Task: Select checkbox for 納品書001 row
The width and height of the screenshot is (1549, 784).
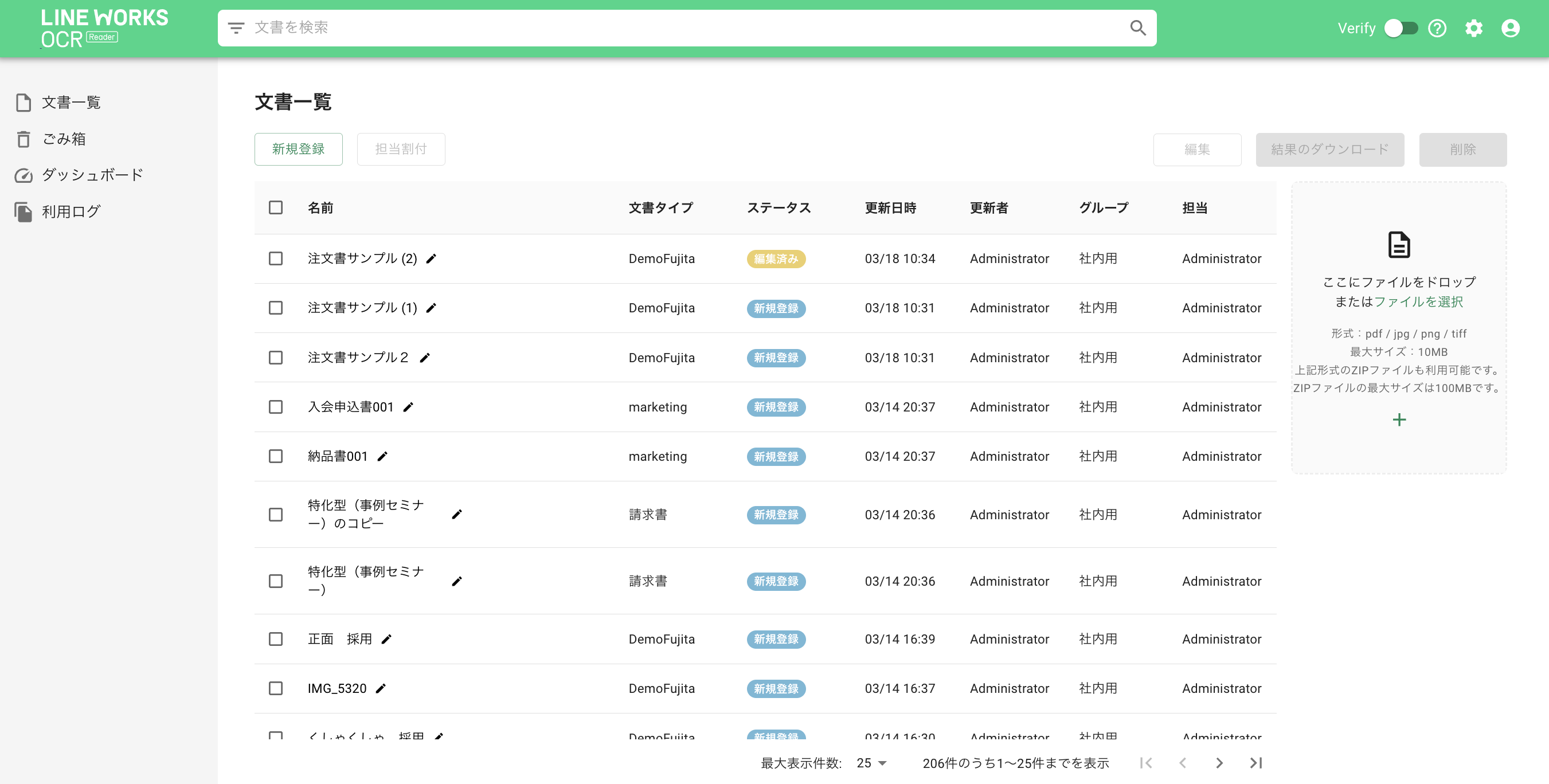Action: [275, 456]
